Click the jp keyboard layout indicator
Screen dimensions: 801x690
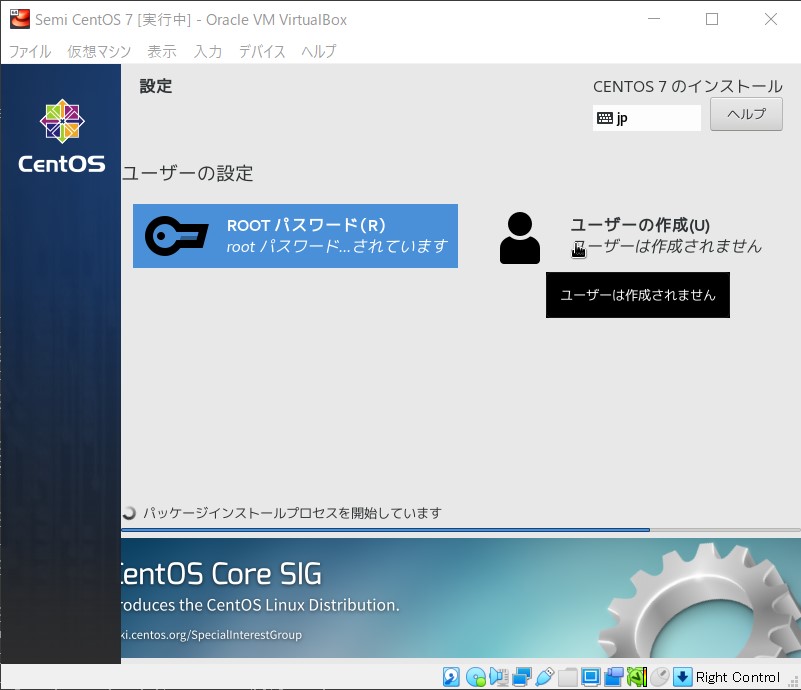(x=647, y=118)
